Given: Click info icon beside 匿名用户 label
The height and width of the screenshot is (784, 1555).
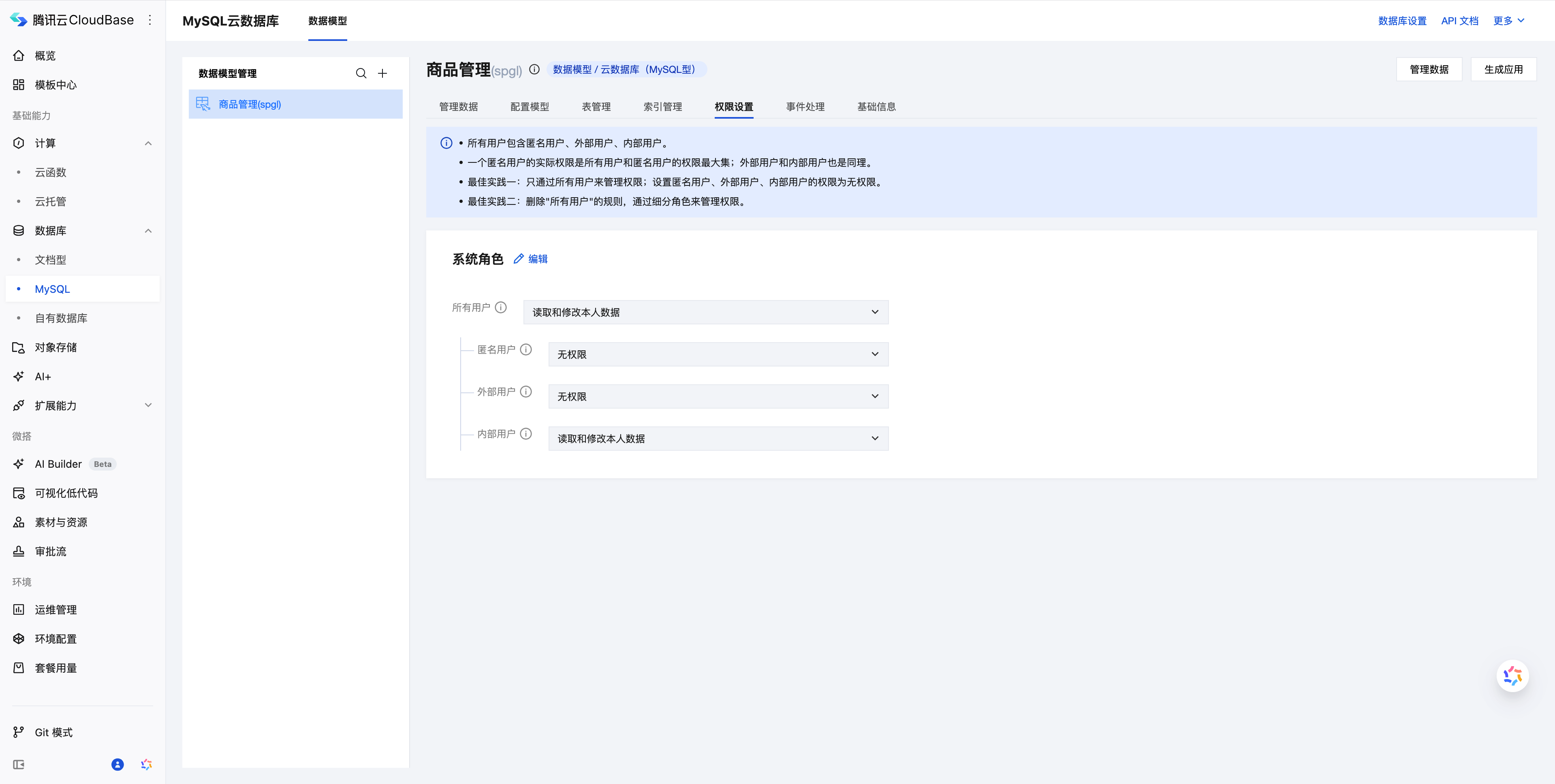Looking at the screenshot, I should pos(526,349).
